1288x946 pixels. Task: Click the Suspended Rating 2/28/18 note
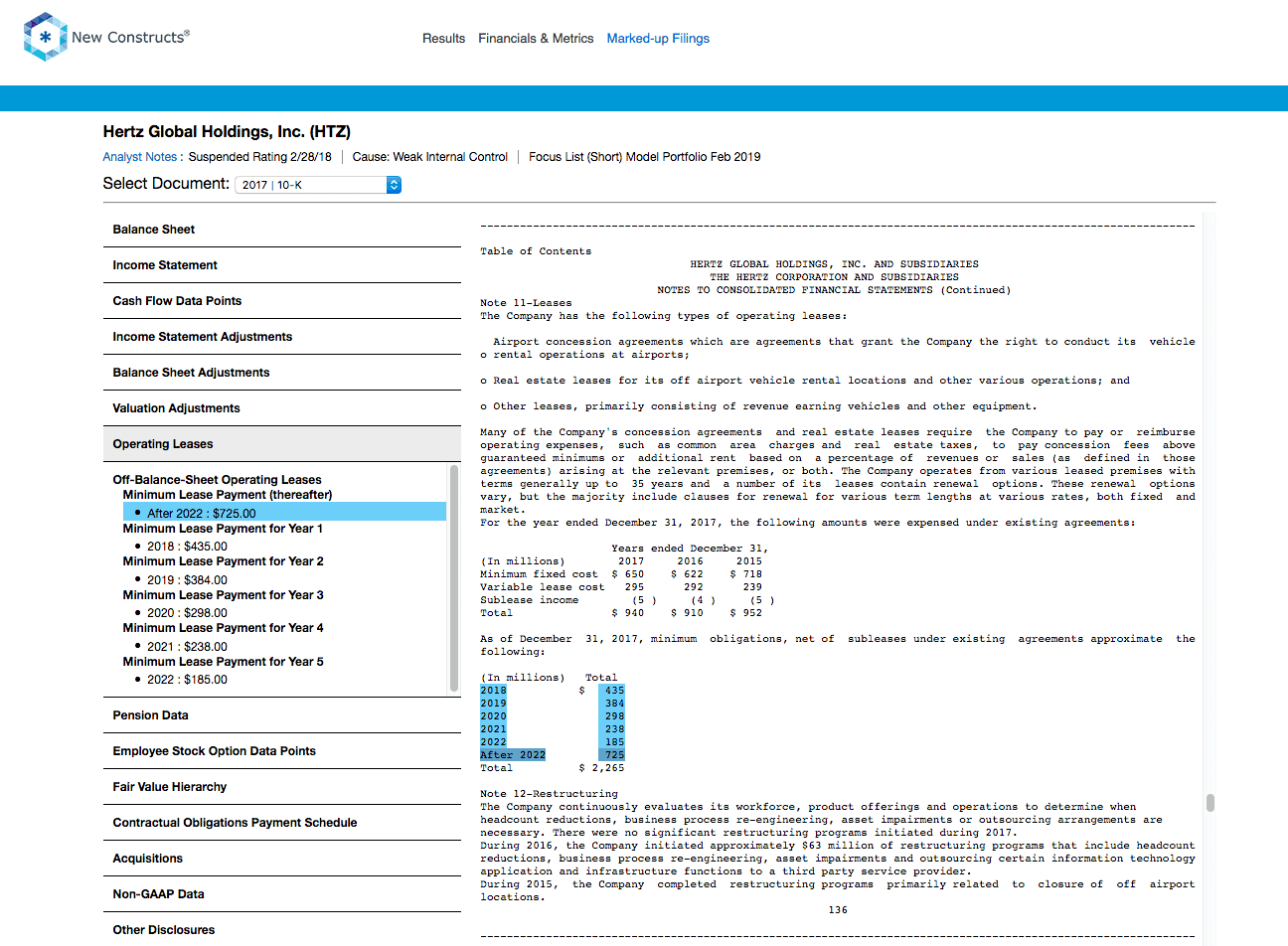[259, 157]
